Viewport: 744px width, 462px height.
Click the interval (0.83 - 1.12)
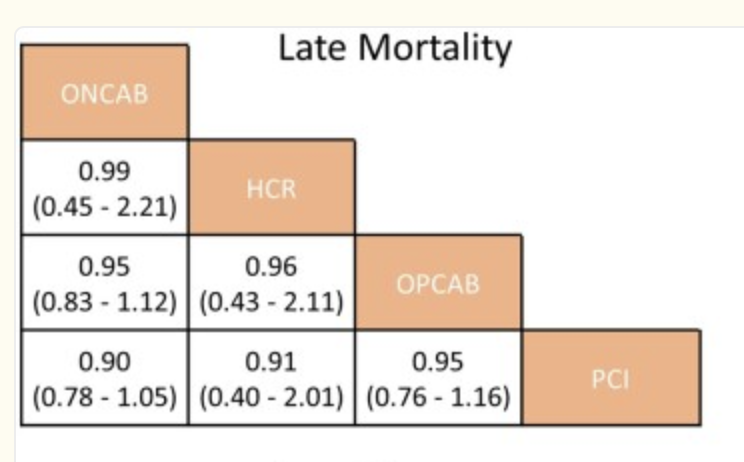coord(104,304)
